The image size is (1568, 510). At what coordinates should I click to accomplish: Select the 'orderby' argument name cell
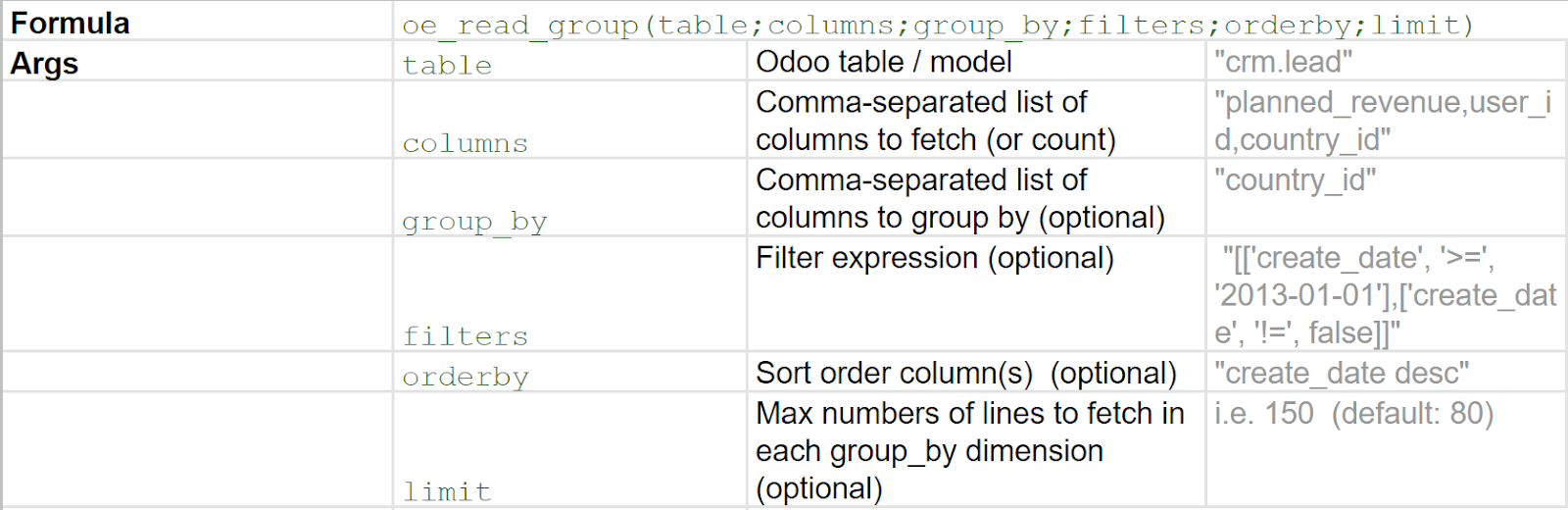[x=465, y=377]
